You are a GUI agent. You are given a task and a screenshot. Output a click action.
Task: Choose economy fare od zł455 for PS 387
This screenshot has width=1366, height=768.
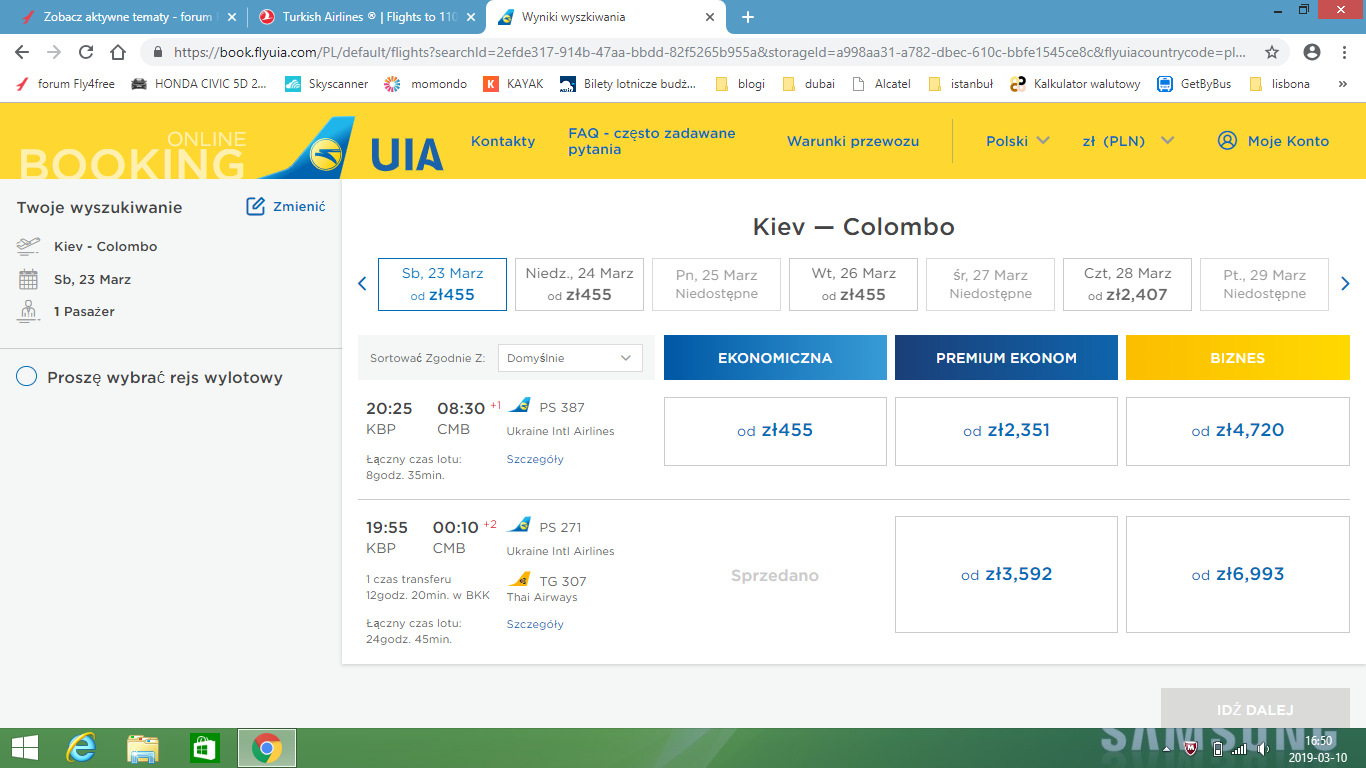[775, 431]
